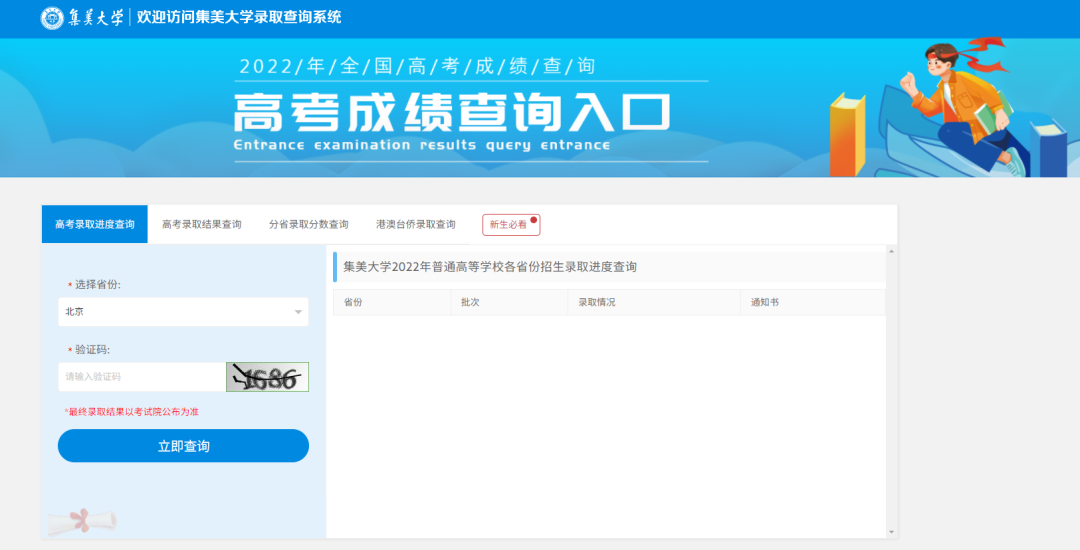Image resolution: width=1080 pixels, height=550 pixels.
Task: Click the 批次 column header
Action: click(510, 302)
